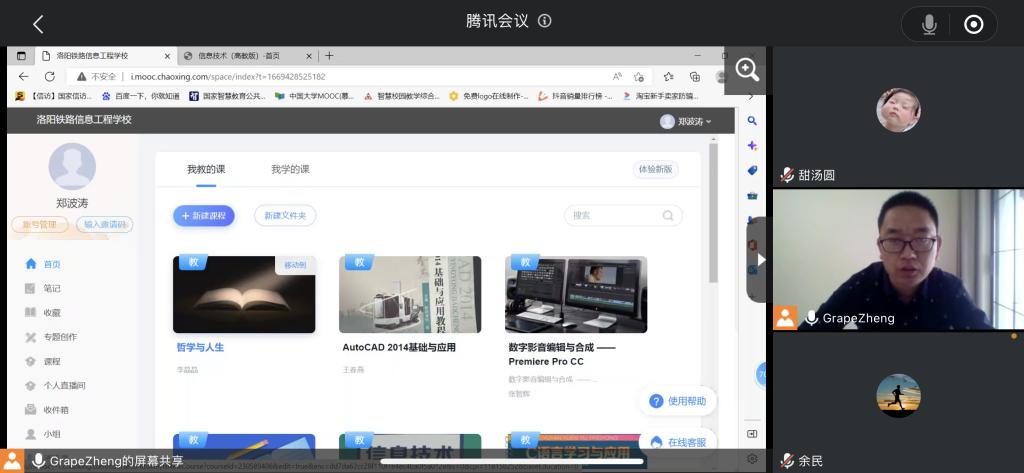The image size is (1024, 473).
Task: Click 移动到 on the 哲学与人生 card
Action: click(x=295, y=265)
